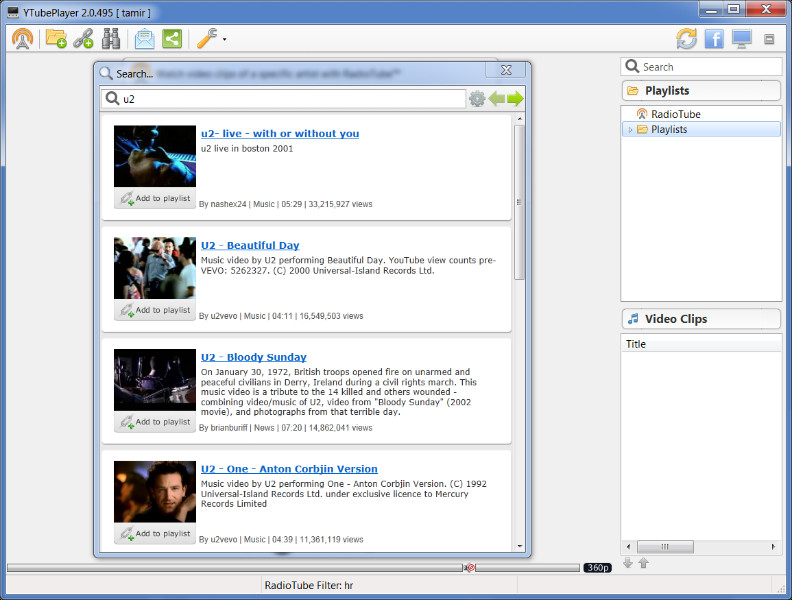The height and width of the screenshot is (600, 792).
Task: Select the Playlists folder tree item
Action: coord(701,129)
